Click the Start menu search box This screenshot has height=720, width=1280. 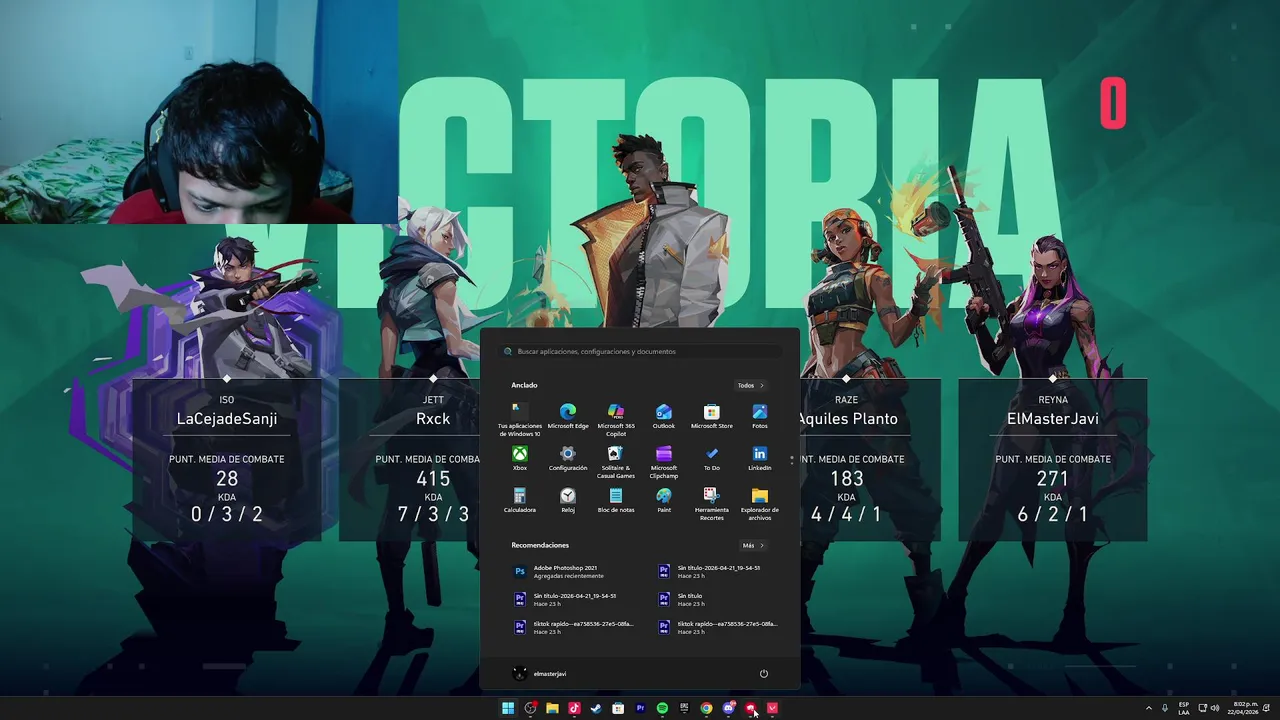(640, 351)
